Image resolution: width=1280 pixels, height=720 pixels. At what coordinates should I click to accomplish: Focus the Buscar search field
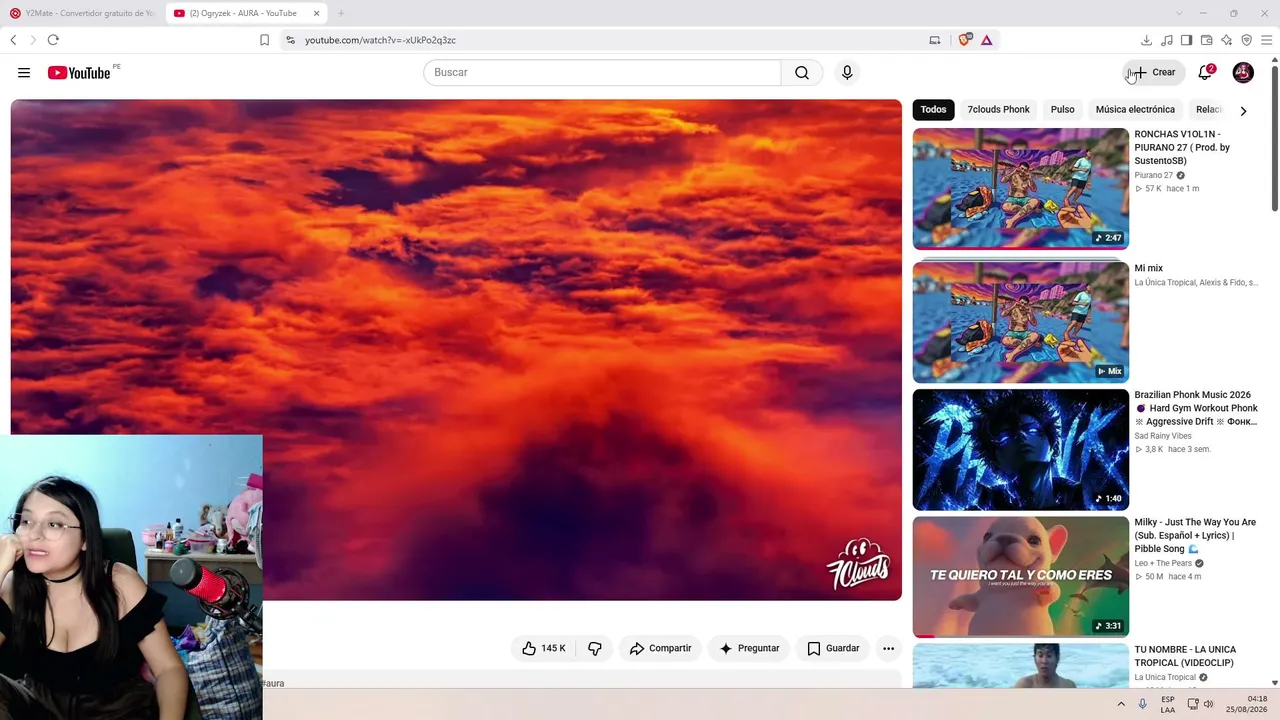[602, 72]
